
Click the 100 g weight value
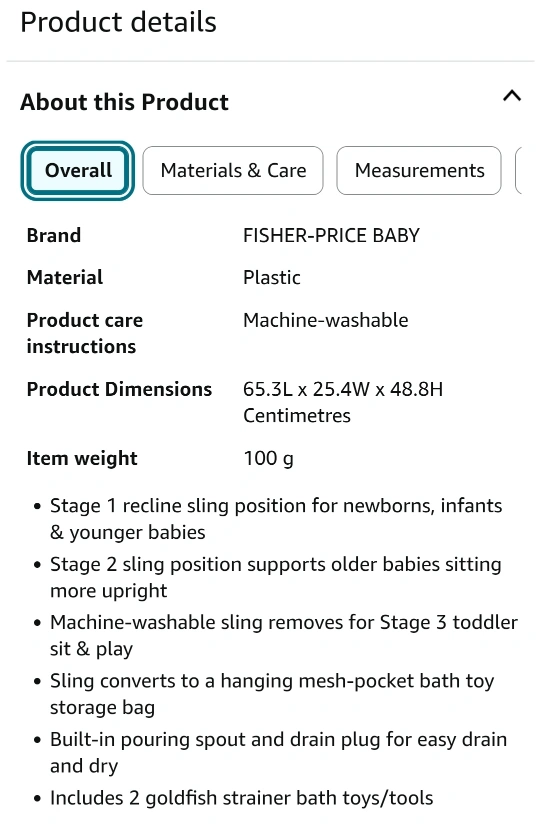pos(268,458)
